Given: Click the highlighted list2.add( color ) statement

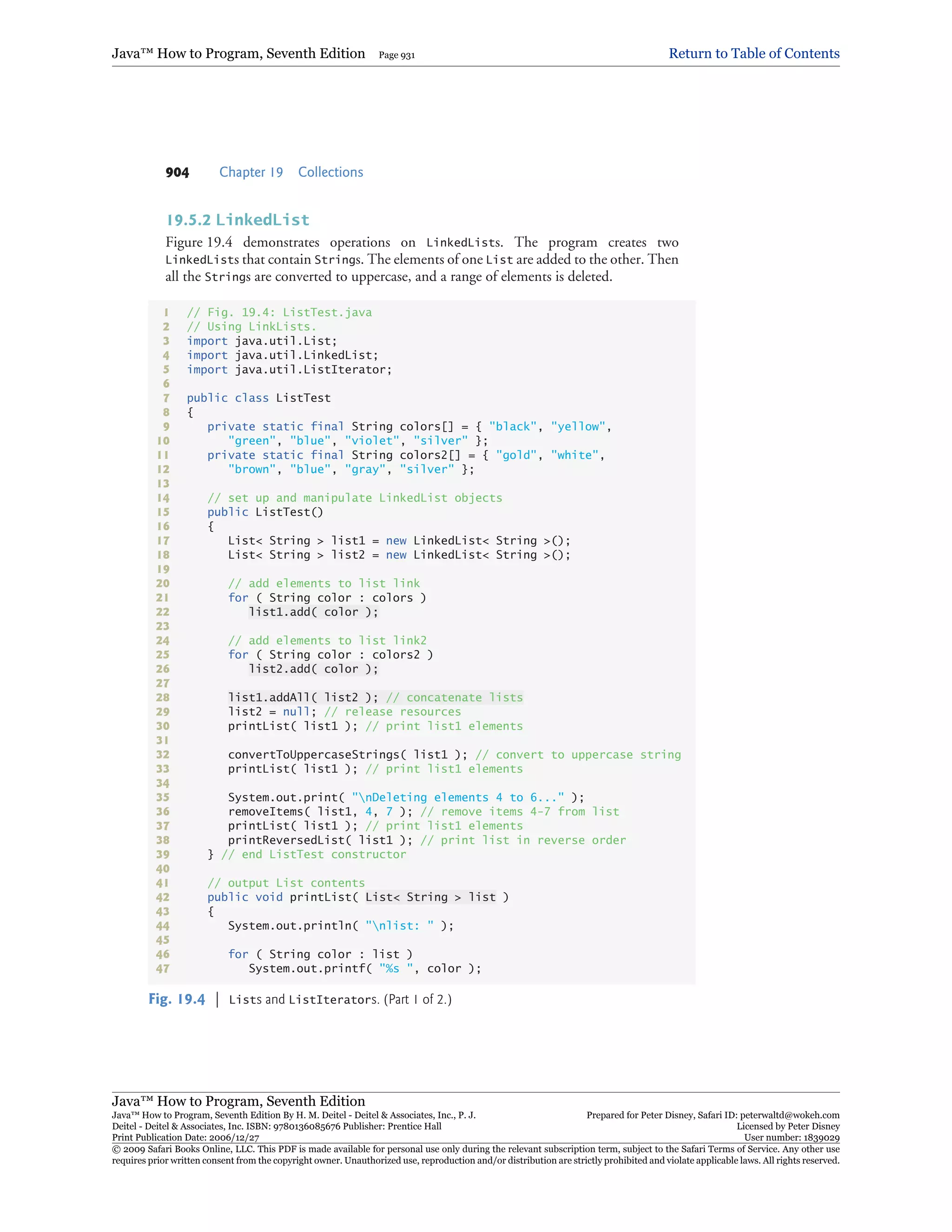Looking at the screenshot, I should pos(313,669).
